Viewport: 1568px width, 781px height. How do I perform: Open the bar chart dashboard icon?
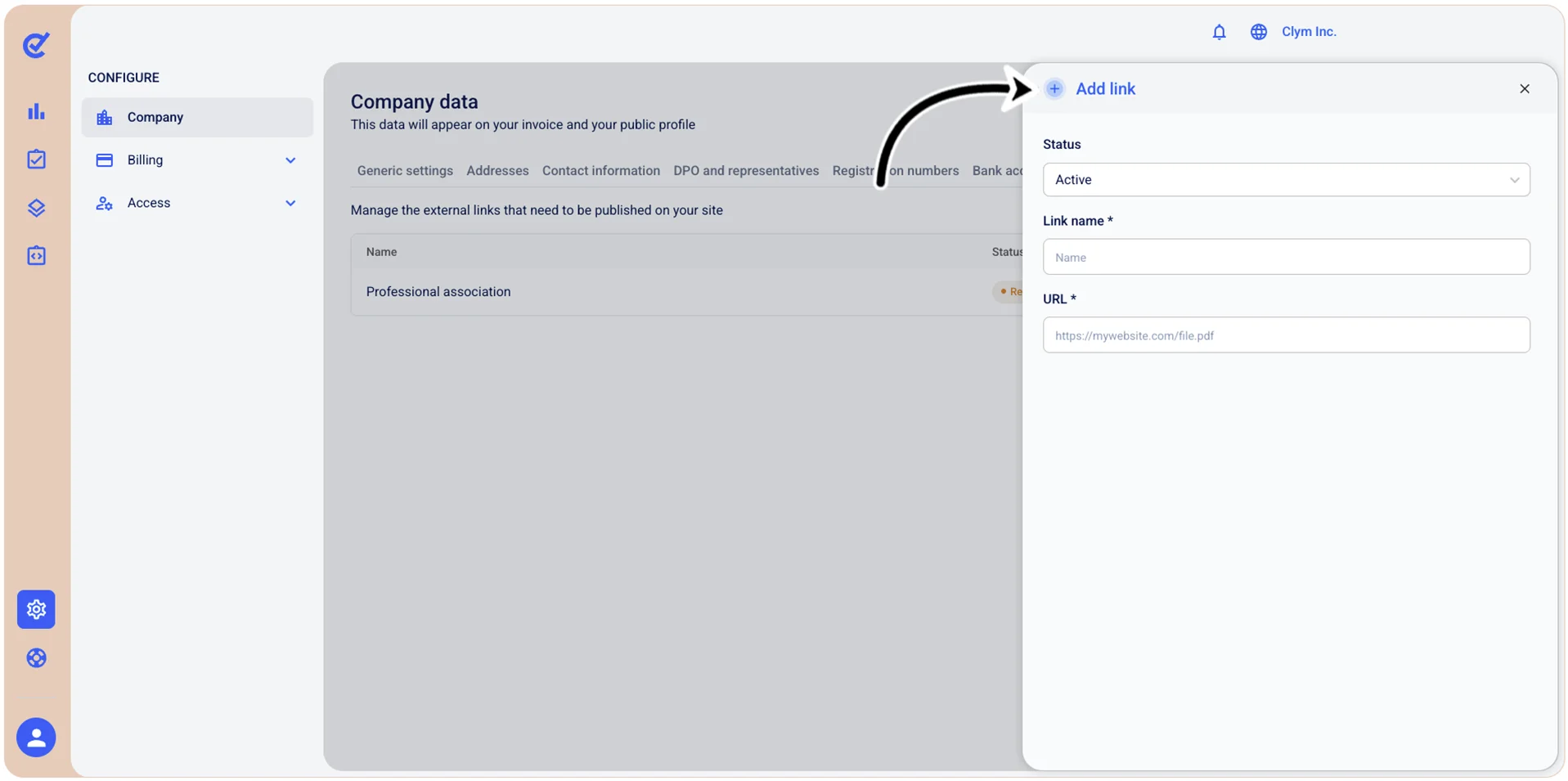coord(36,111)
